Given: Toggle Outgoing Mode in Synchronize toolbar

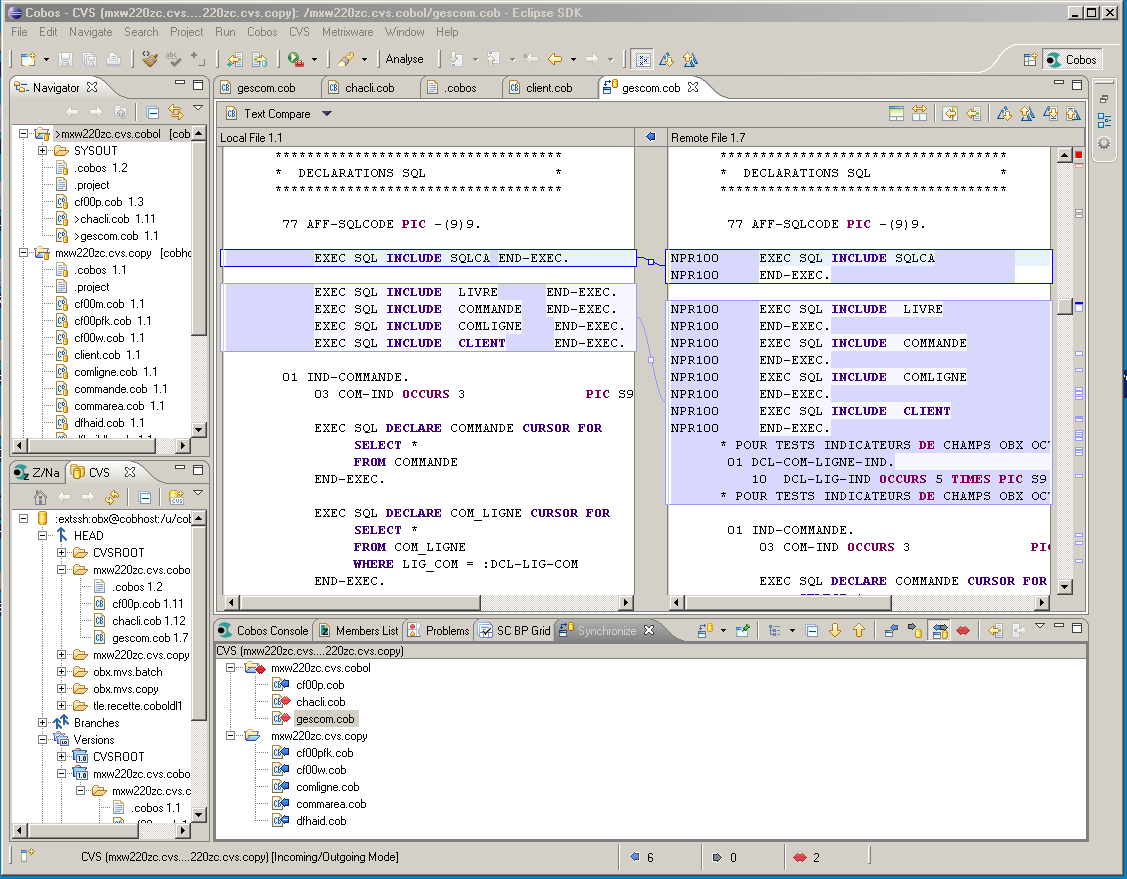Looking at the screenshot, I should click(915, 631).
